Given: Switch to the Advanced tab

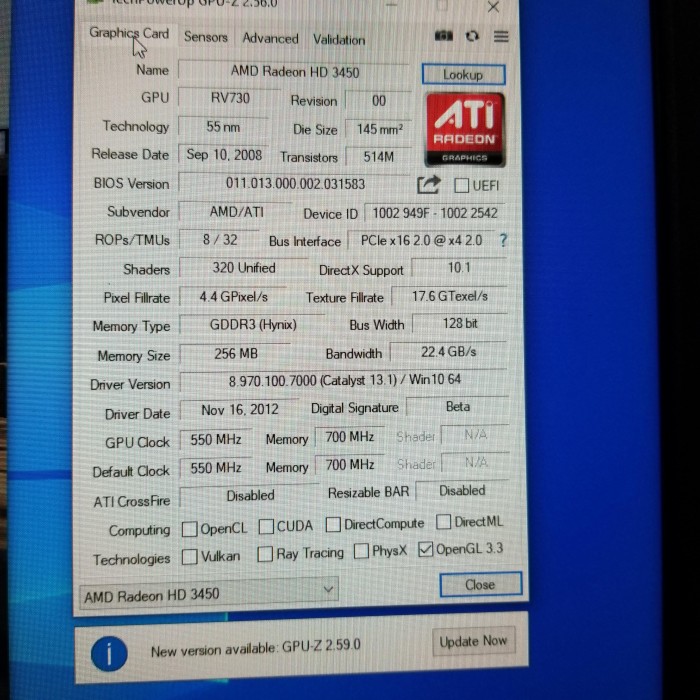Looking at the screenshot, I should point(270,38).
